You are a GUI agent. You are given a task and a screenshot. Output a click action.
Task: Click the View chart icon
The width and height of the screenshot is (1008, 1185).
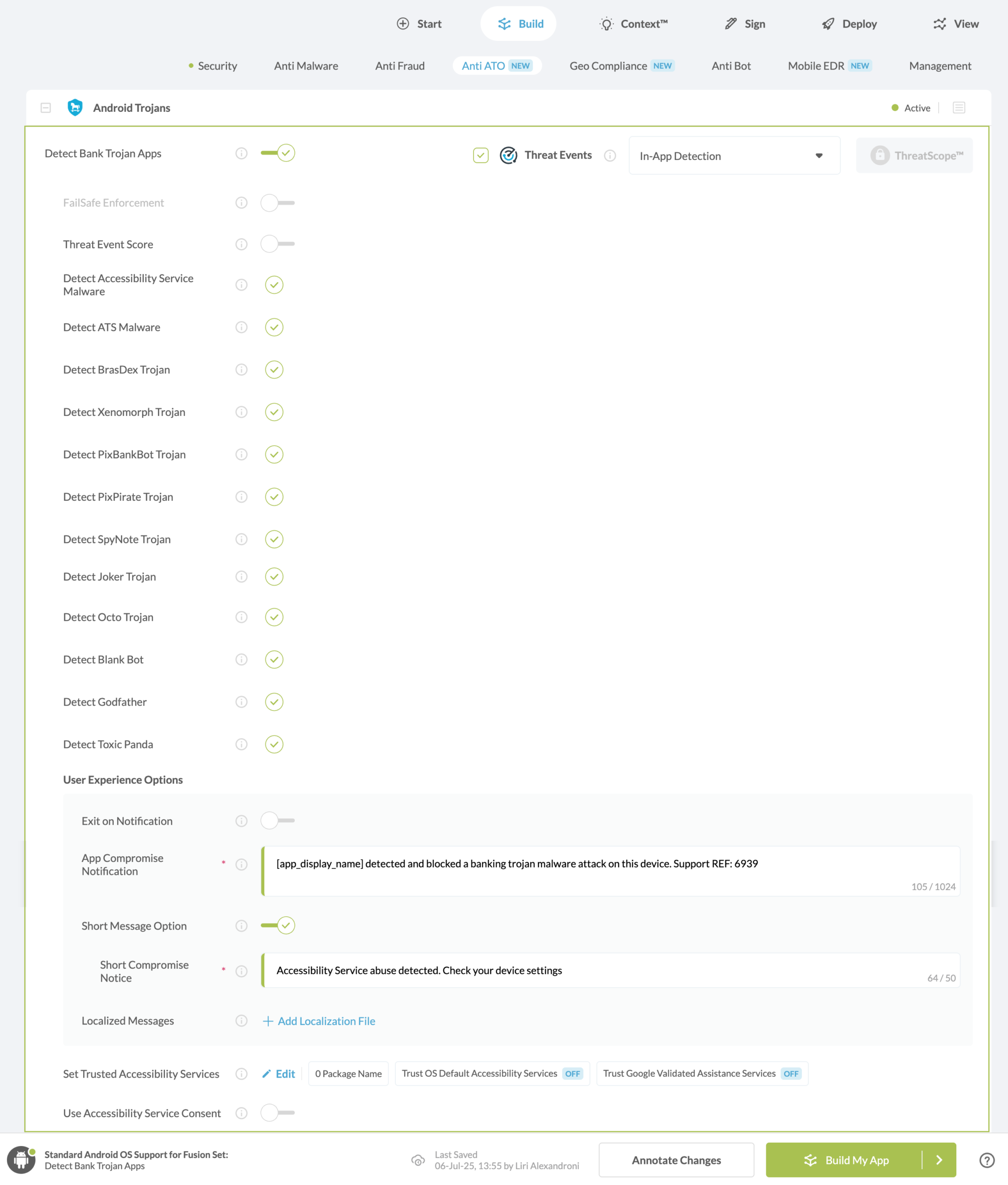click(939, 24)
